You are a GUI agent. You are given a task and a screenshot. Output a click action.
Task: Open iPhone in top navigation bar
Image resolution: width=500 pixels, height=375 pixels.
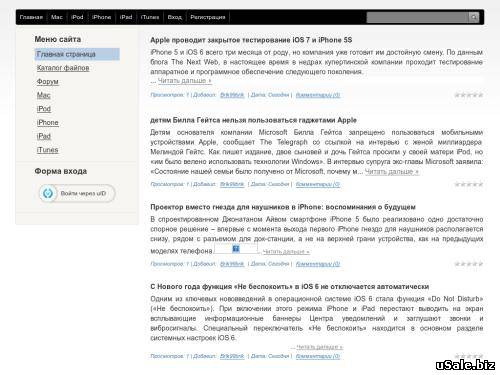(x=101, y=17)
